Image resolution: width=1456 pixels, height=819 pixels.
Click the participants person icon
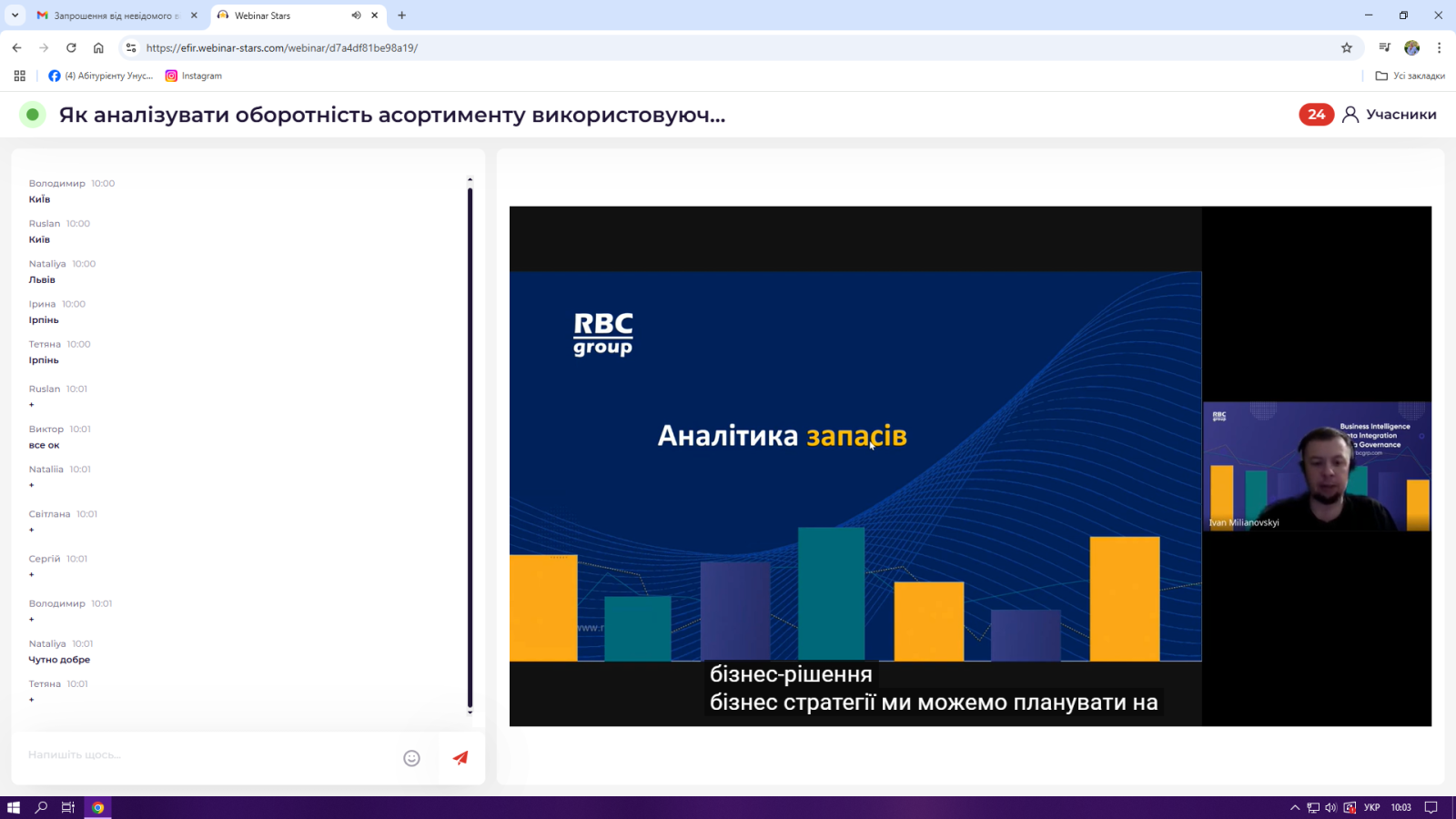[x=1350, y=115]
